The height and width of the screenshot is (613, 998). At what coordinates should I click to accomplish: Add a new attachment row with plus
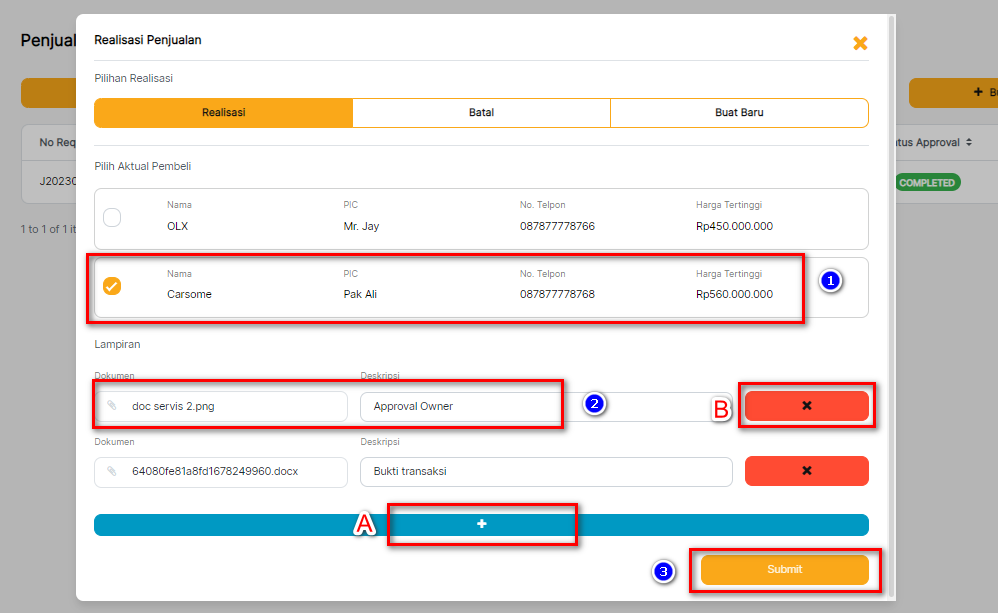481,525
